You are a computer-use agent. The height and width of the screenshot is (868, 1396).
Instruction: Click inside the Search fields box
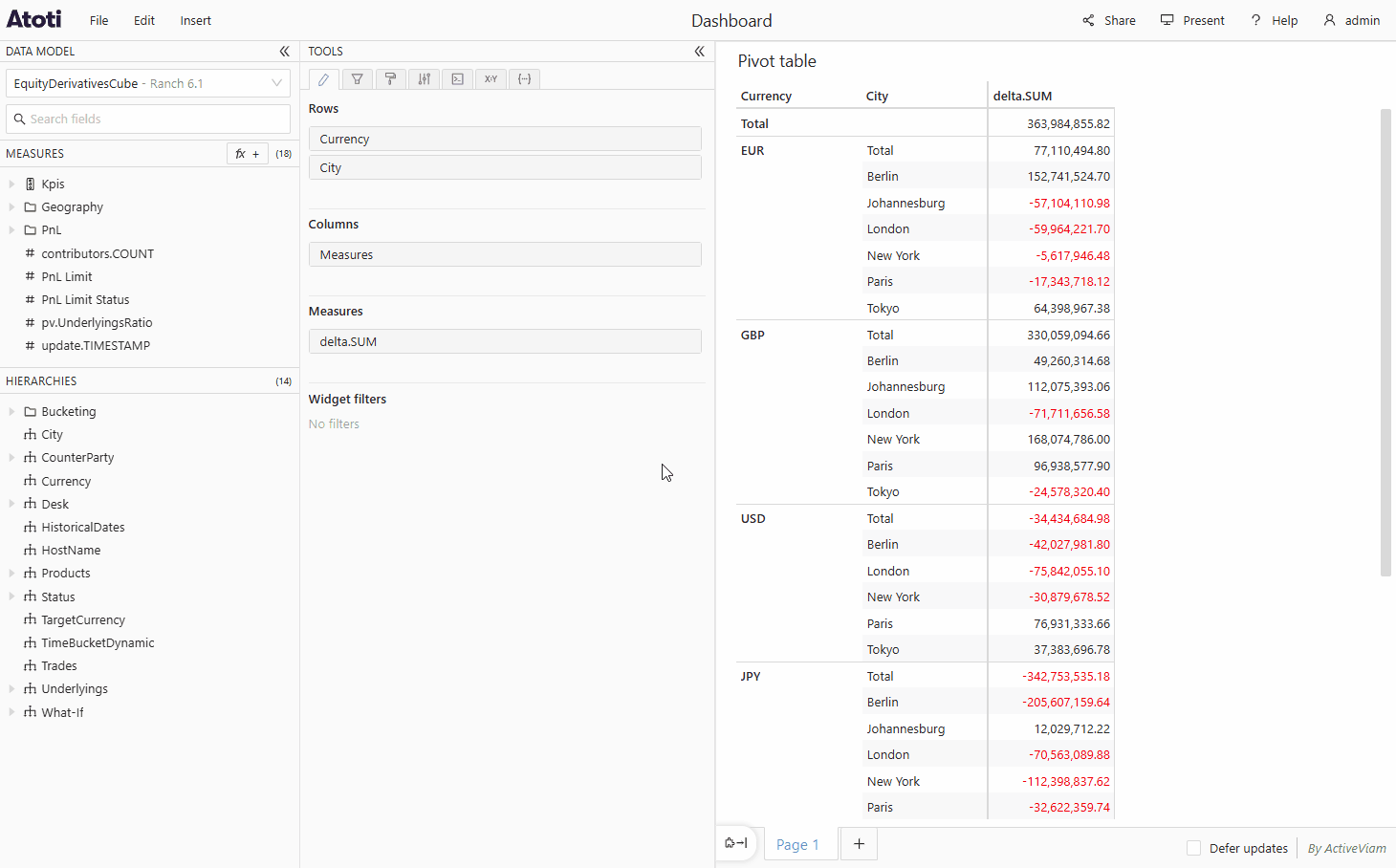tap(148, 119)
